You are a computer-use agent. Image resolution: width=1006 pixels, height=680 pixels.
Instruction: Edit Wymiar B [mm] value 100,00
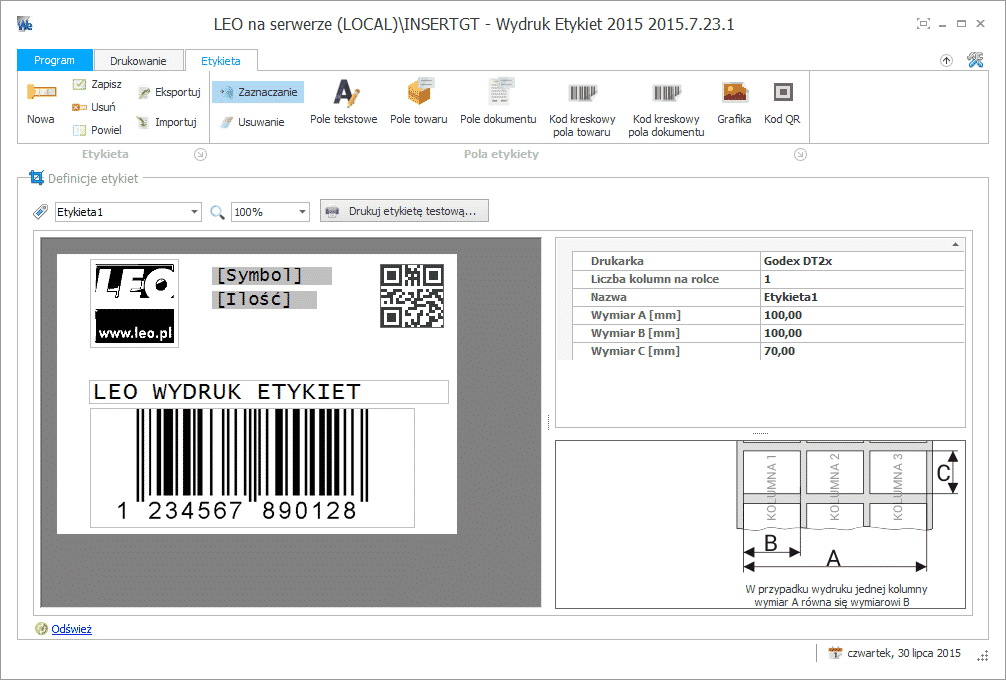pos(862,333)
